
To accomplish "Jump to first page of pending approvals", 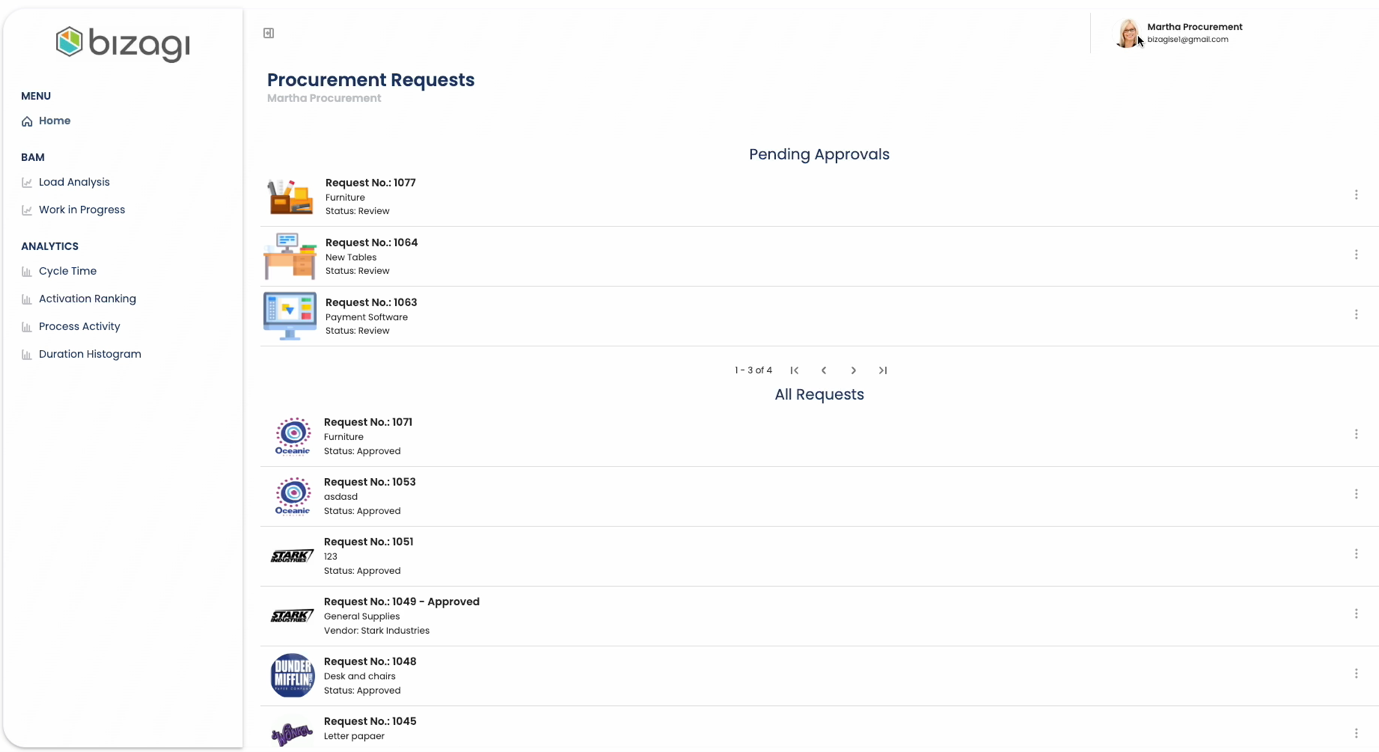I will [794, 371].
